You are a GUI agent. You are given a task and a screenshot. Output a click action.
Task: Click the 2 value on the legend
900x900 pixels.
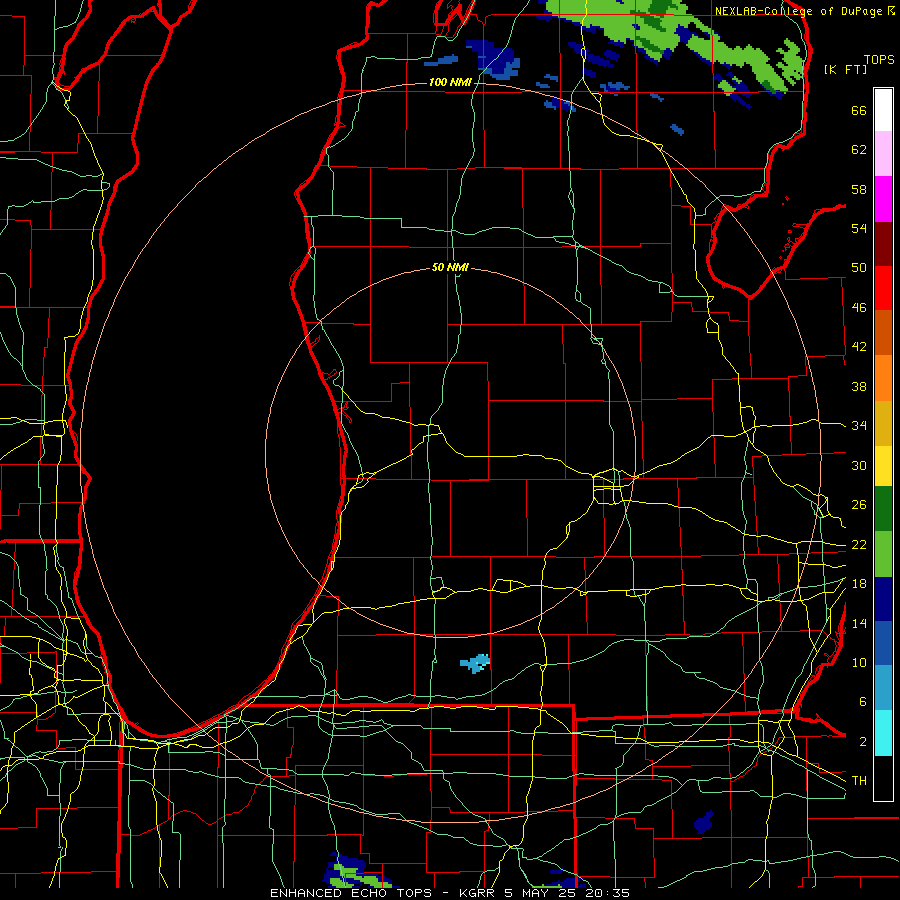click(862, 742)
